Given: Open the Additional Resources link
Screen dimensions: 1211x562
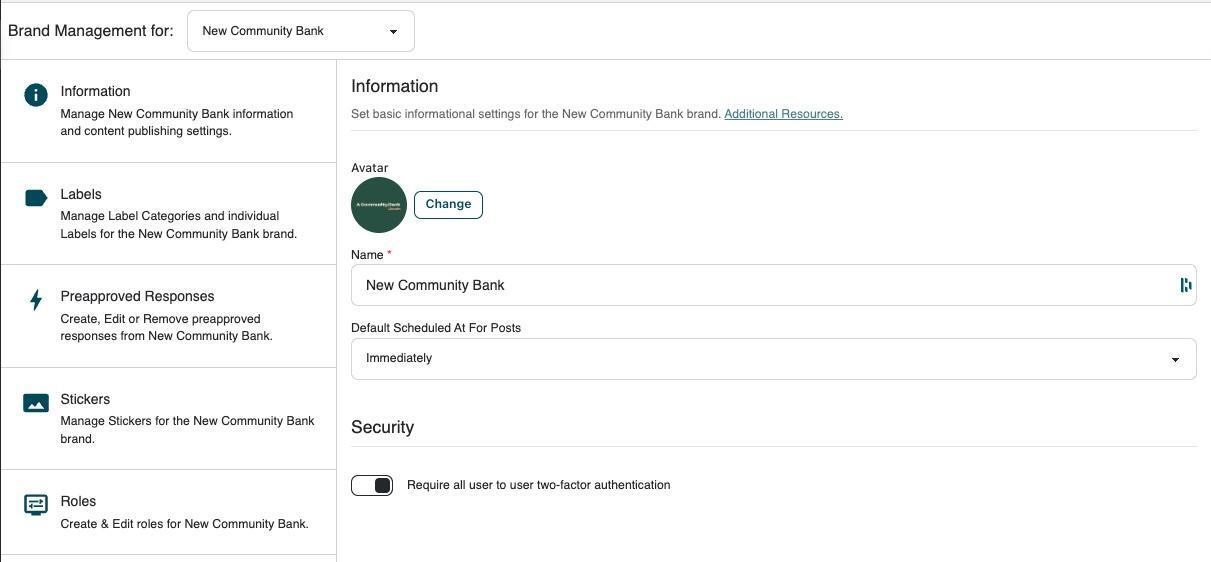Looking at the screenshot, I should (783, 114).
